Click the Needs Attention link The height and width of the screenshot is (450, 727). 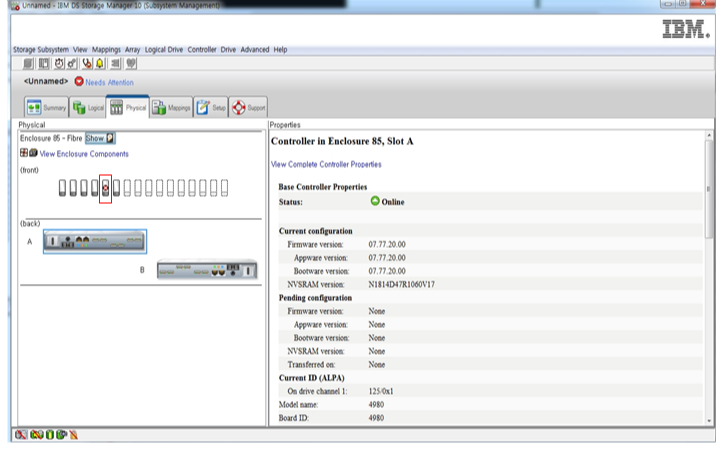[x=109, y=82]
